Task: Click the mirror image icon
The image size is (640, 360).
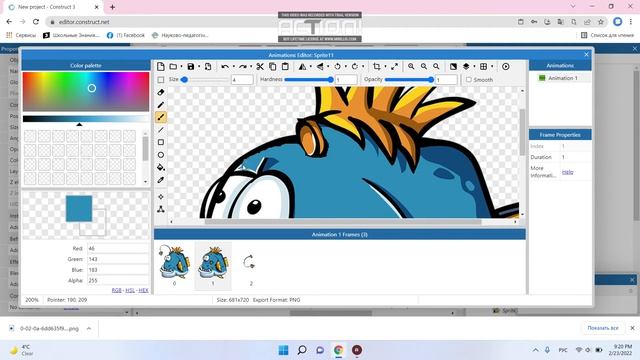Action: click(302, 67)
